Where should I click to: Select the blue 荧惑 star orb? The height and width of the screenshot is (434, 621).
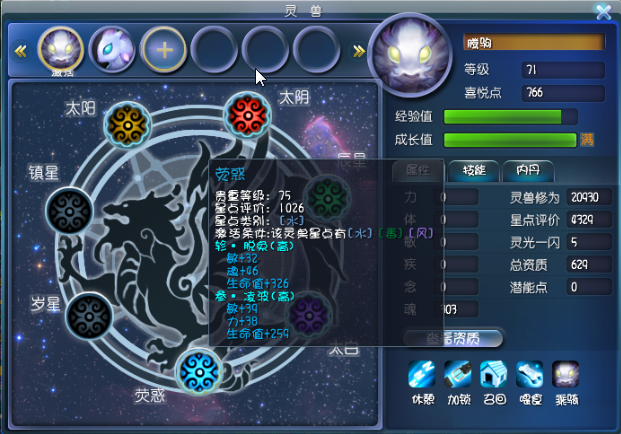point(199,372)
